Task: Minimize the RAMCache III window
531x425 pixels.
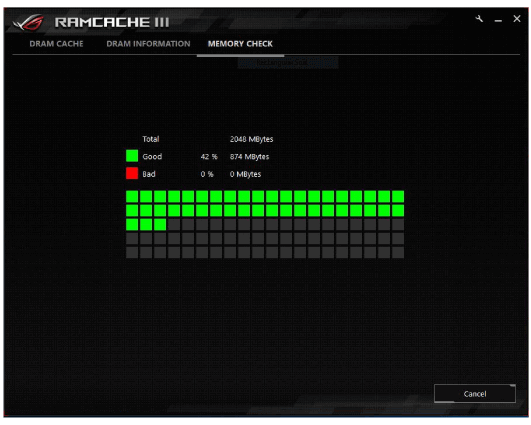Action: click(x=498, y=21)
